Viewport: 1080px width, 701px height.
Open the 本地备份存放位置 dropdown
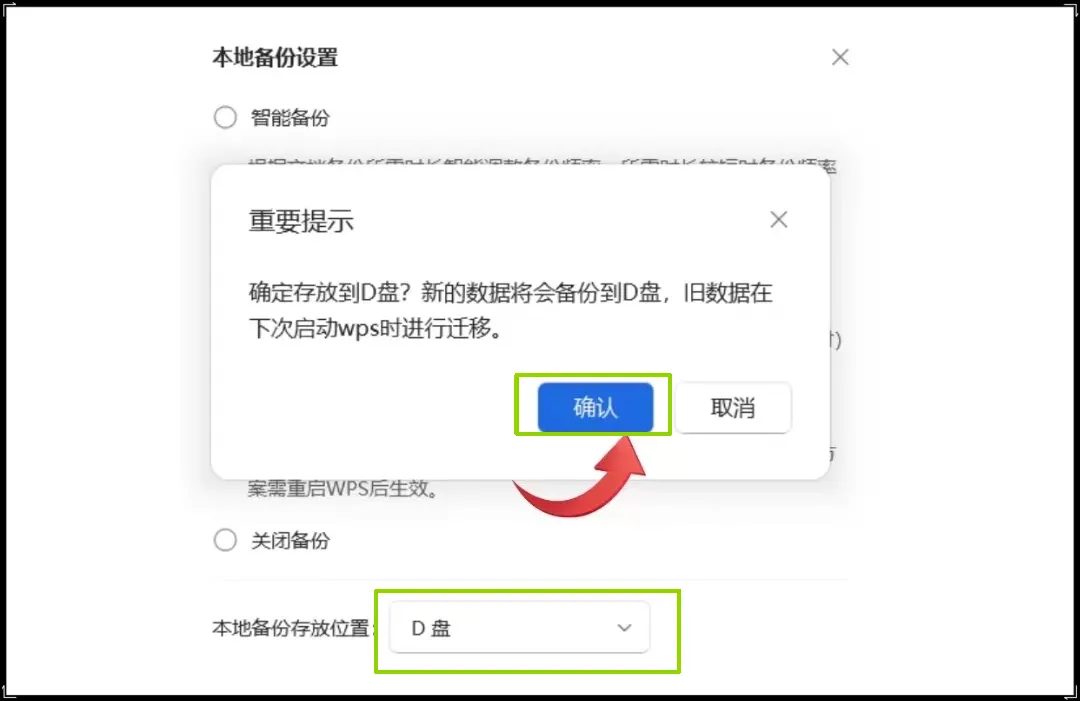coord(519,627)
